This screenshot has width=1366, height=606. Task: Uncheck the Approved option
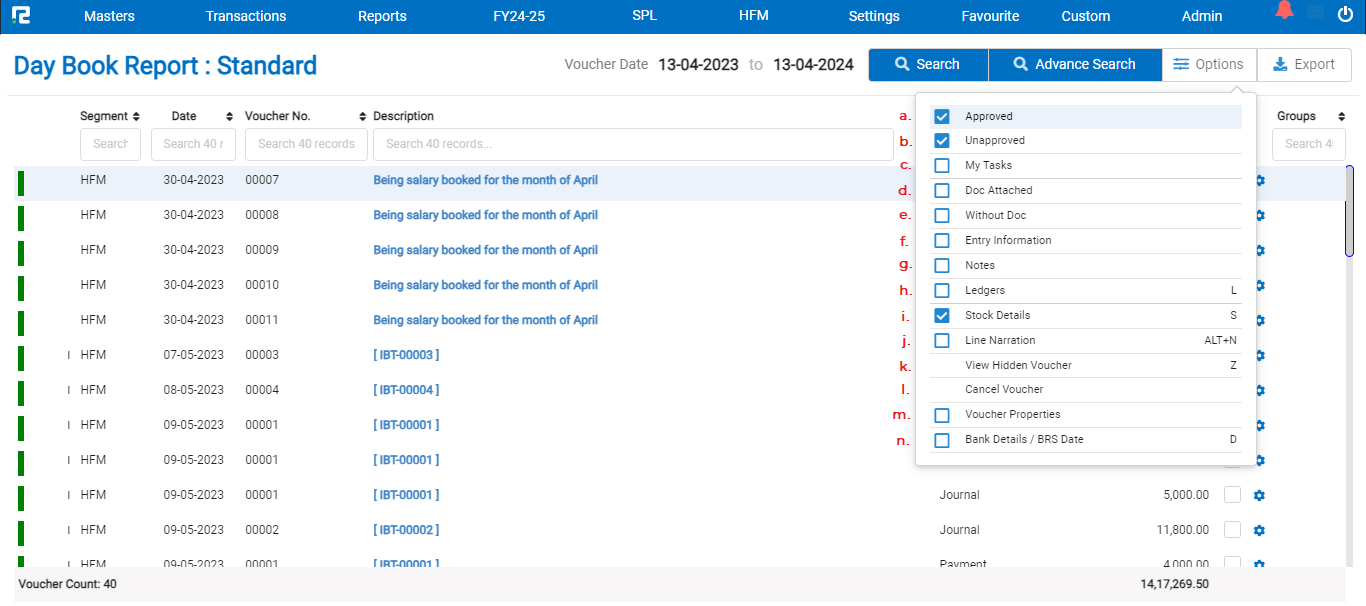pyautogui.click(x=942, y=116)
